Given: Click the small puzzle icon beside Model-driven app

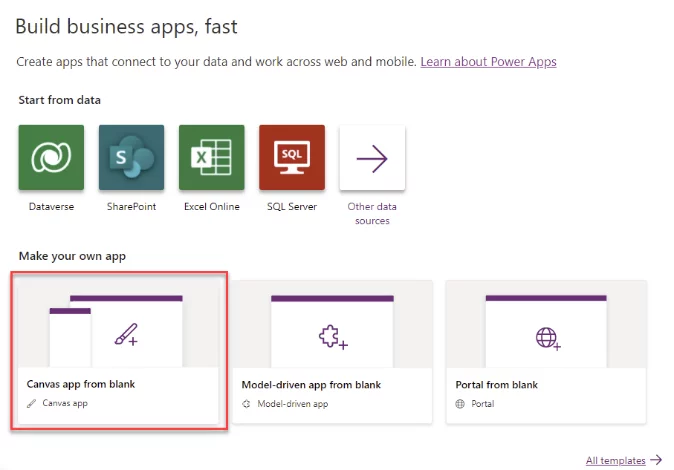Looking at the screenshot, I should 246,404.
